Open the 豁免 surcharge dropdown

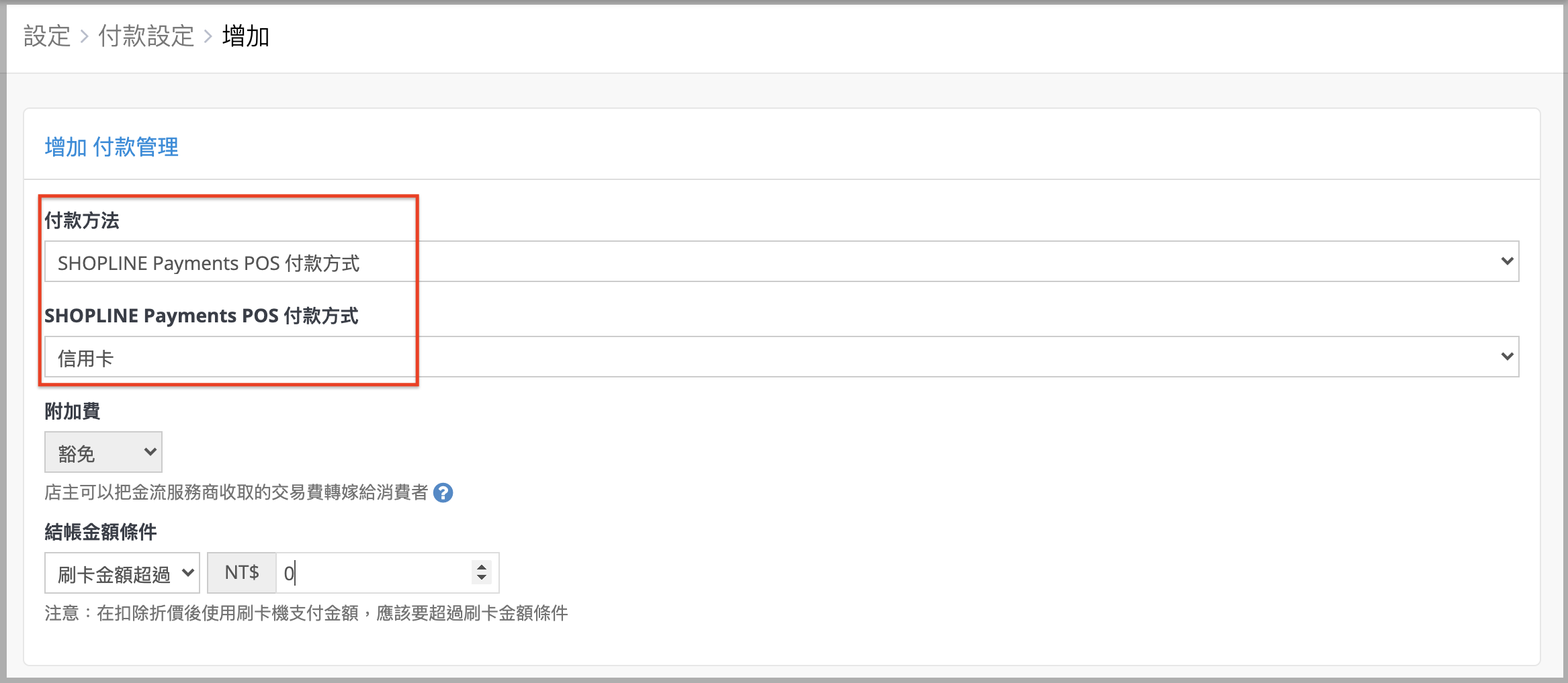(x=103, y=453)
